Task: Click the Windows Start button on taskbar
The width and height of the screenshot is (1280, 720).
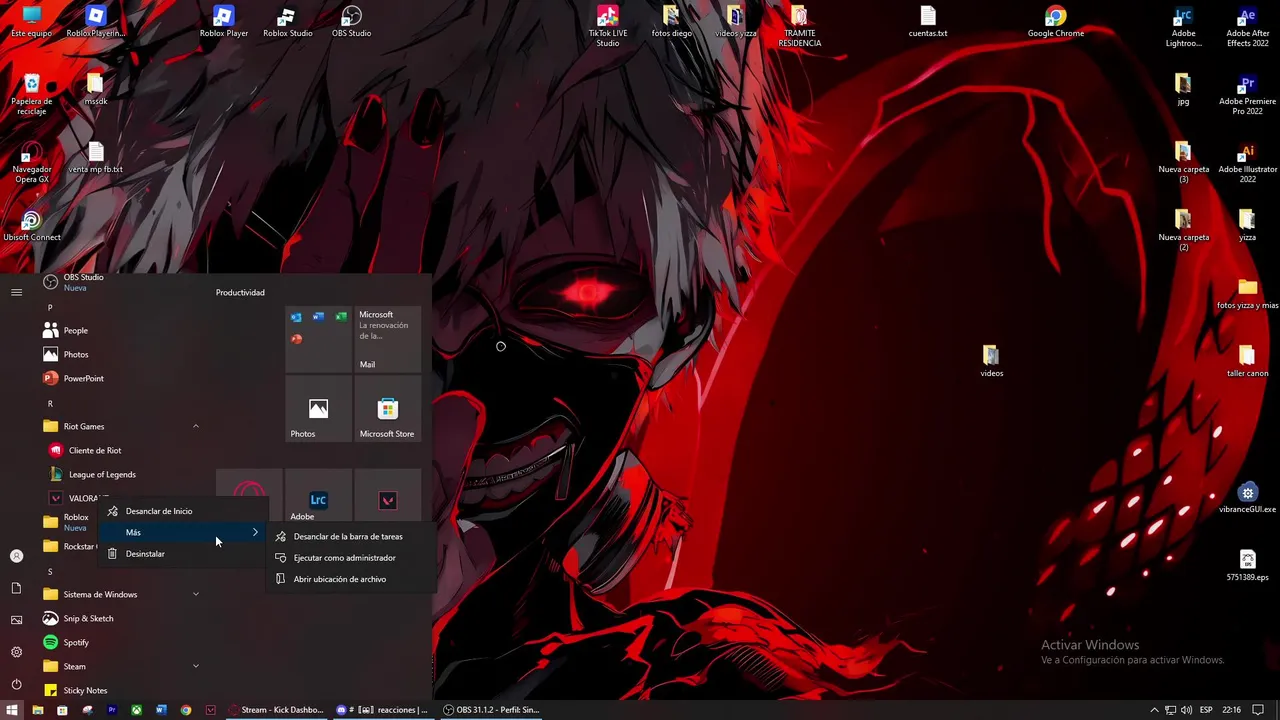Action: pyautogui.click(x=12, y=710)
